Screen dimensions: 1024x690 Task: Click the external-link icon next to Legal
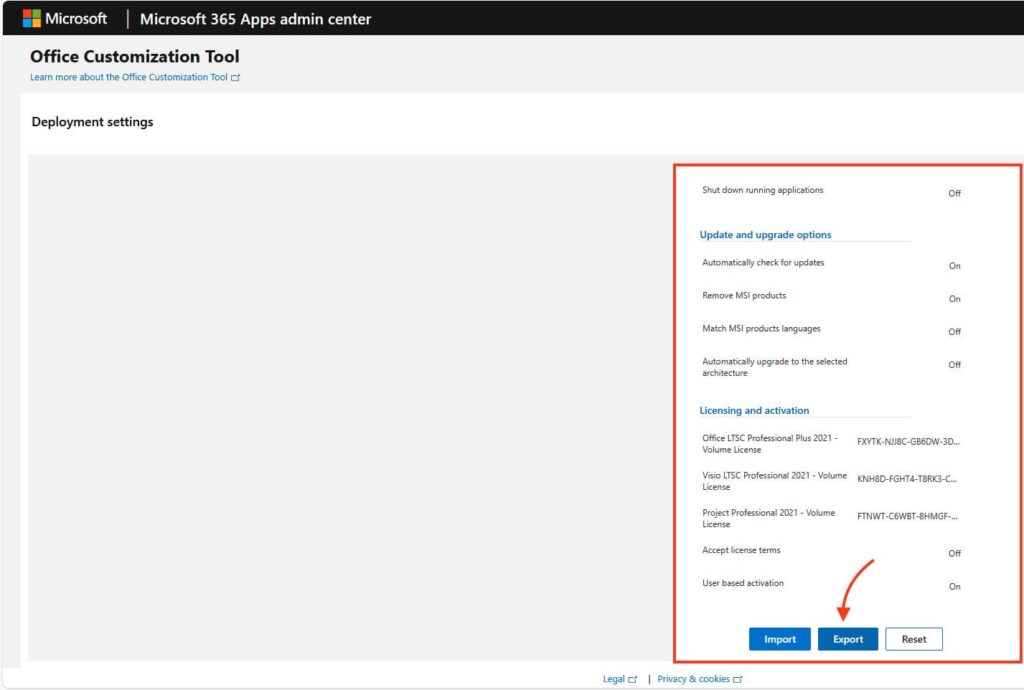(633, 679)
